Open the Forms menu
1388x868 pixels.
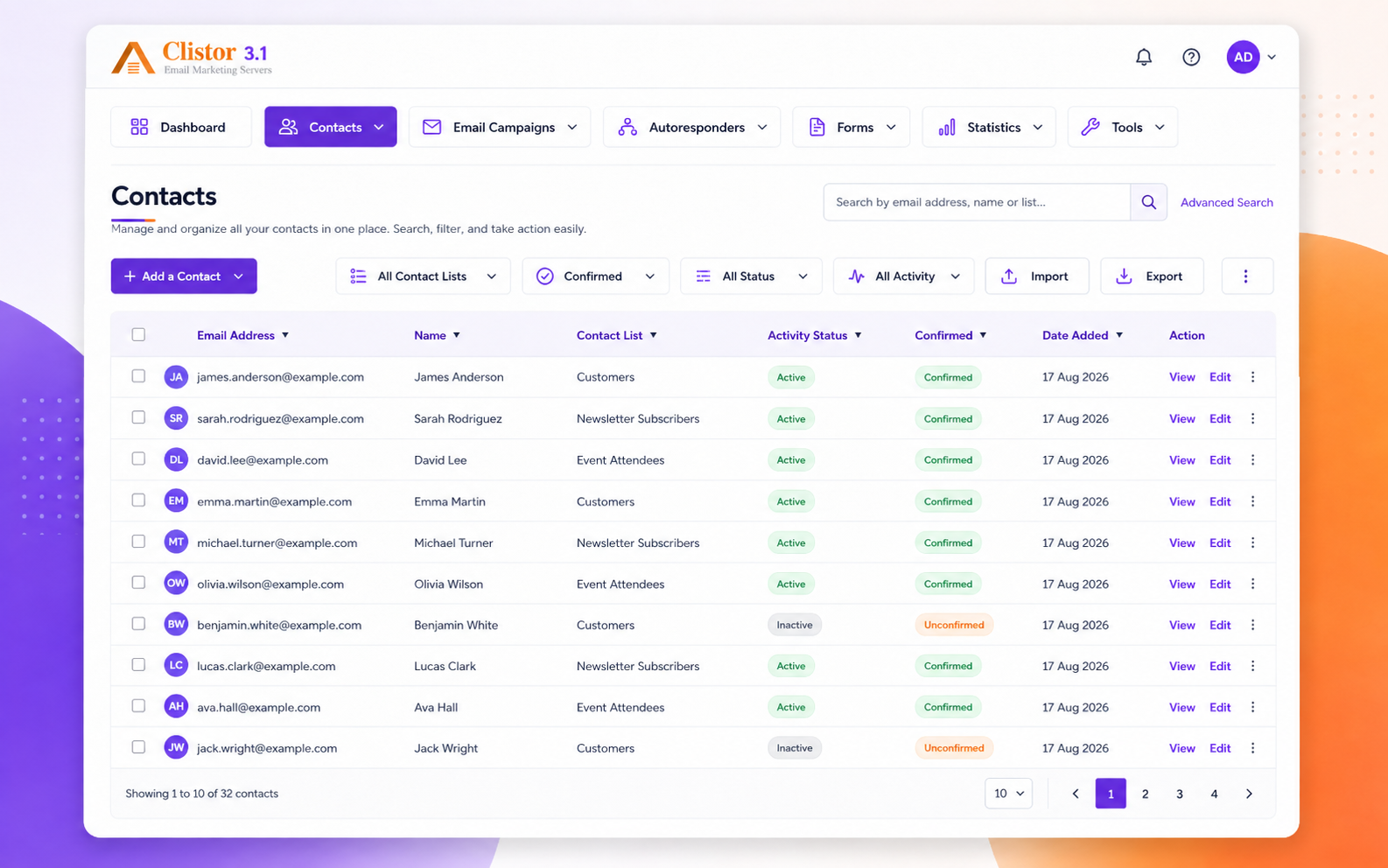tap(851, 127)
